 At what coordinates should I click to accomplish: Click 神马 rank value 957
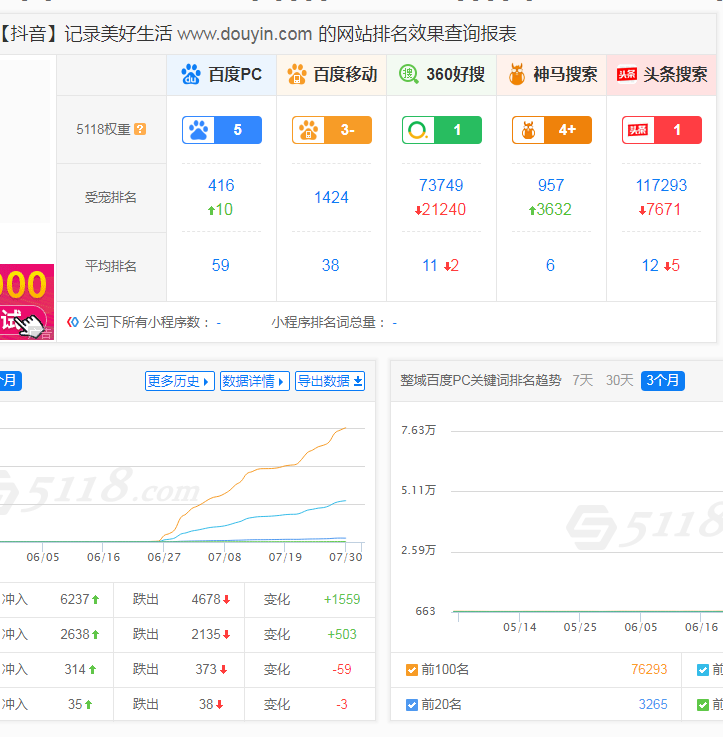click(551, 185)
